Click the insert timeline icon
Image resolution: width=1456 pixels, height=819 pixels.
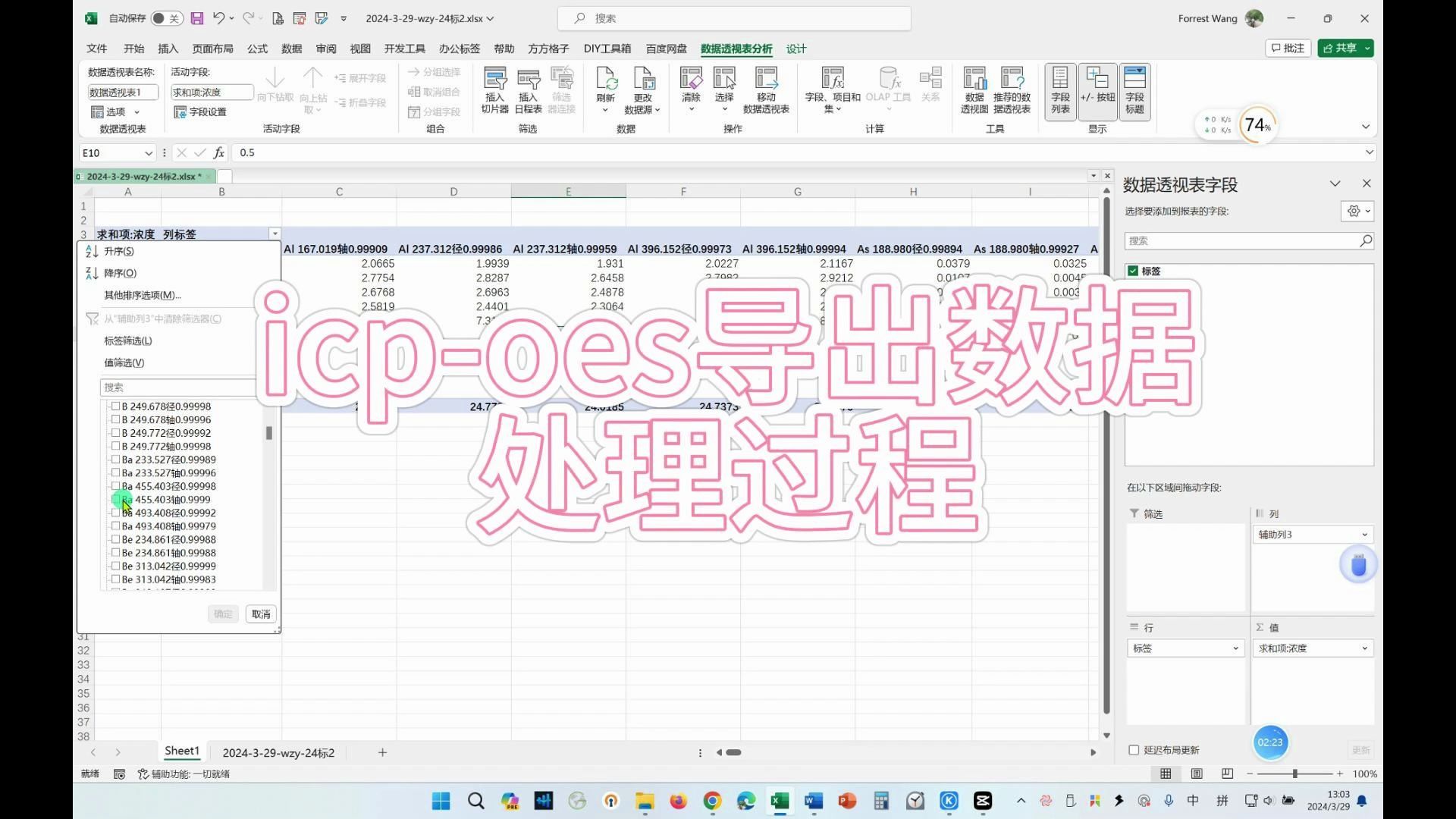pos(528,88)
